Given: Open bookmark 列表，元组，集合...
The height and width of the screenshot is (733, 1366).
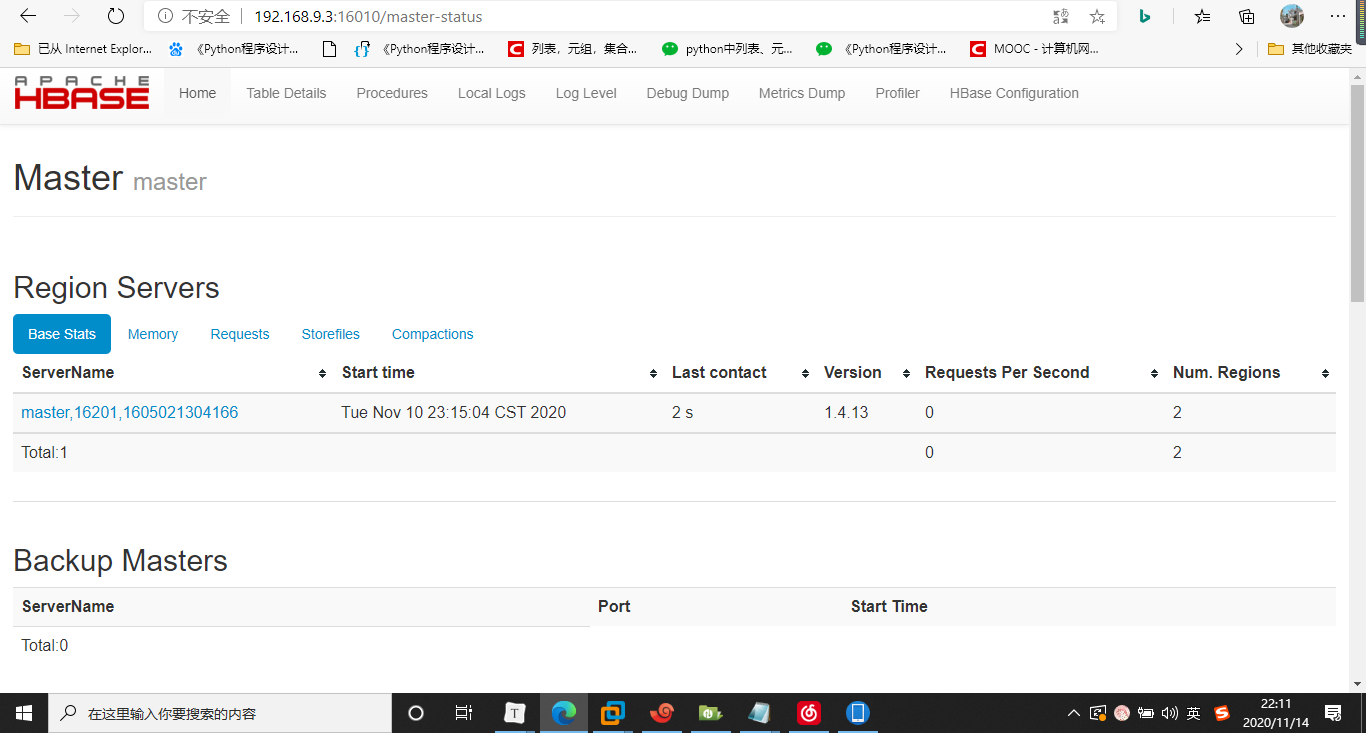Looking at the screenshot, I should [x=573, y=48].
